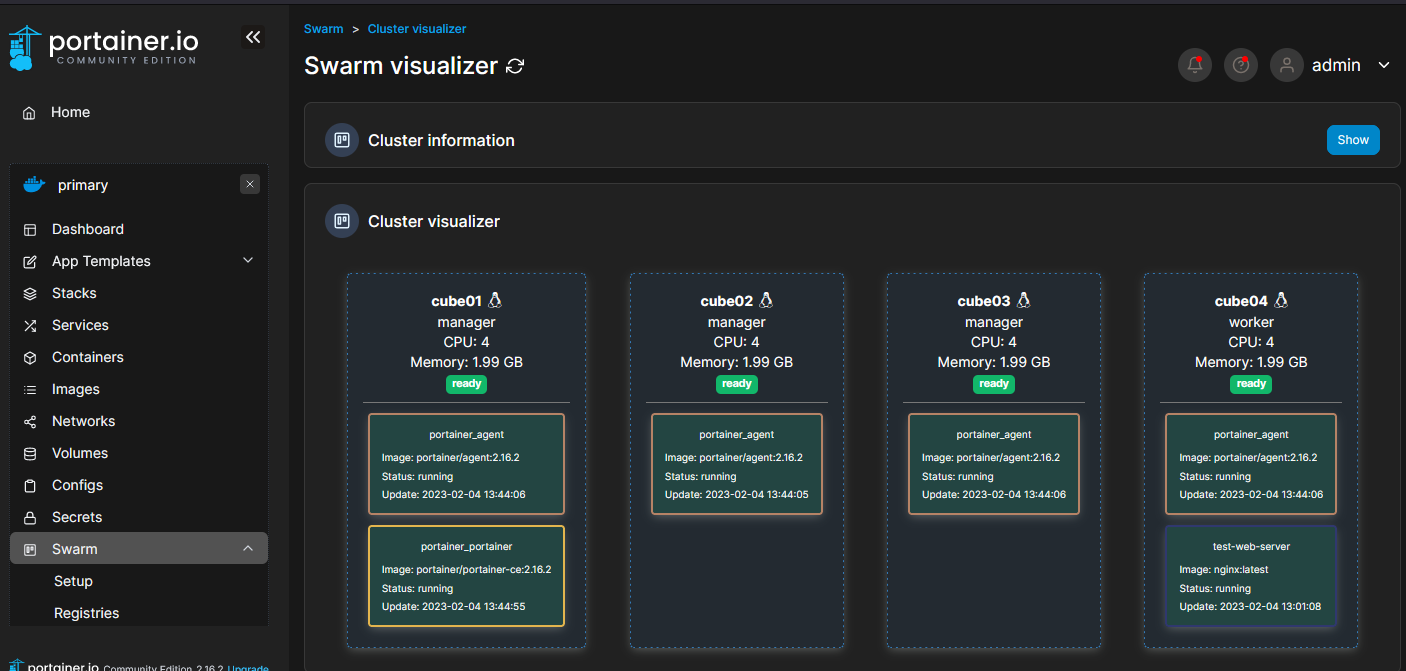Image resolution: width=1406 pixels, height=671 pixels.
Task: Click the App Templates edit icon
Action: pos(30,261)
